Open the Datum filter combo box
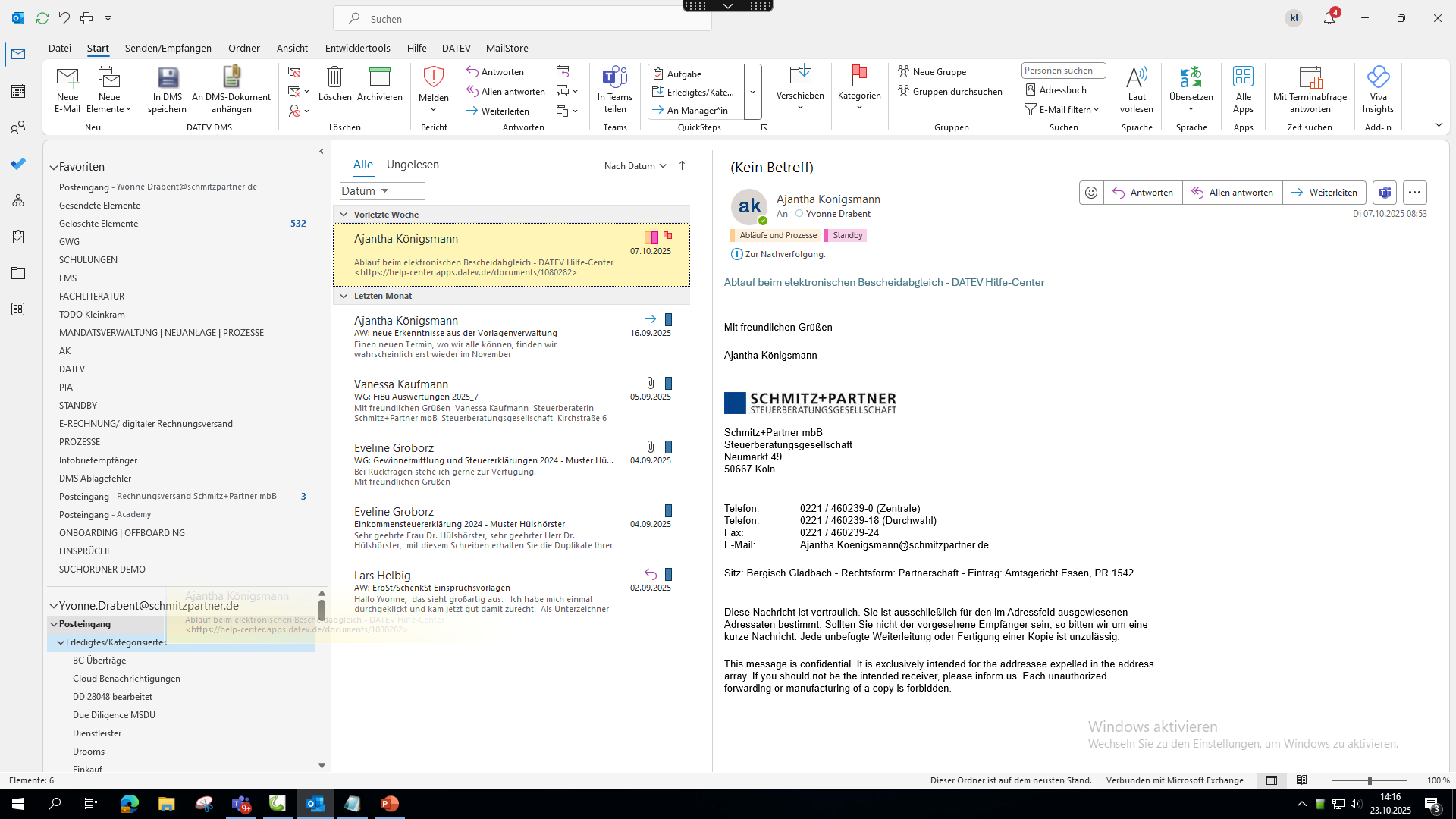This screenshot has width=1456, height=819. [x=382, y=191]
